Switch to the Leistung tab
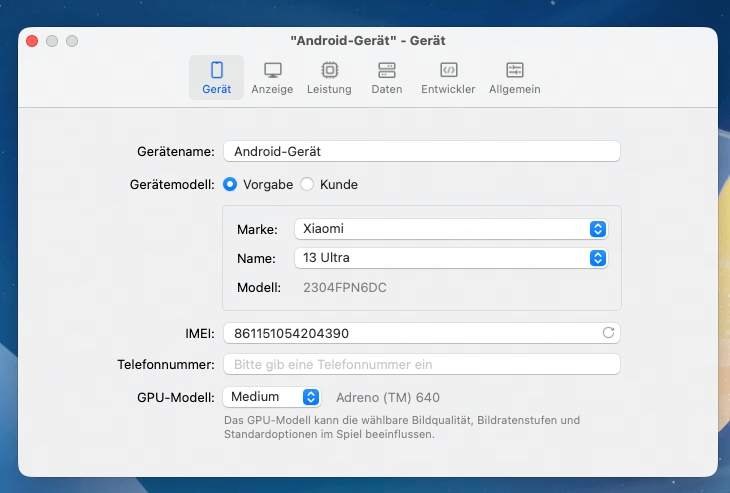The height and width of the screenshot is (493, 730). coord(329,78)
